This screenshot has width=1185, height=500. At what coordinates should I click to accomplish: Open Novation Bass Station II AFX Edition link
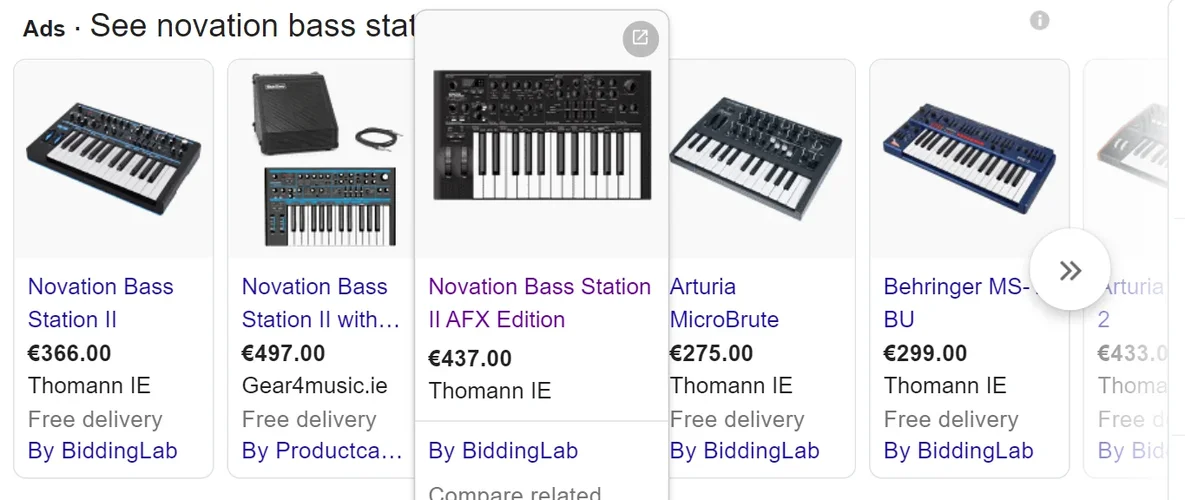[539, 303]
